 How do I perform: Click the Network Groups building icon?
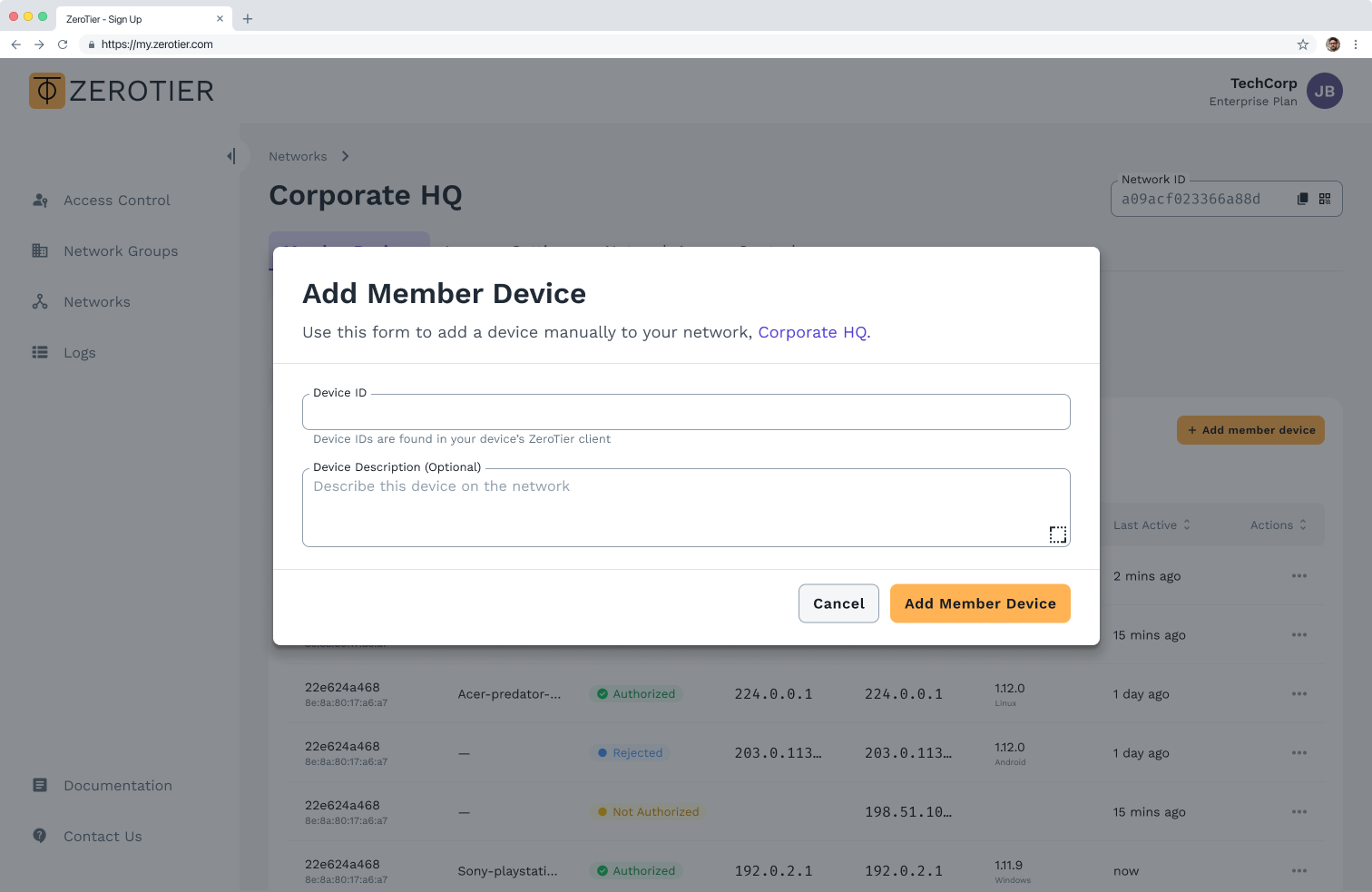40,250
